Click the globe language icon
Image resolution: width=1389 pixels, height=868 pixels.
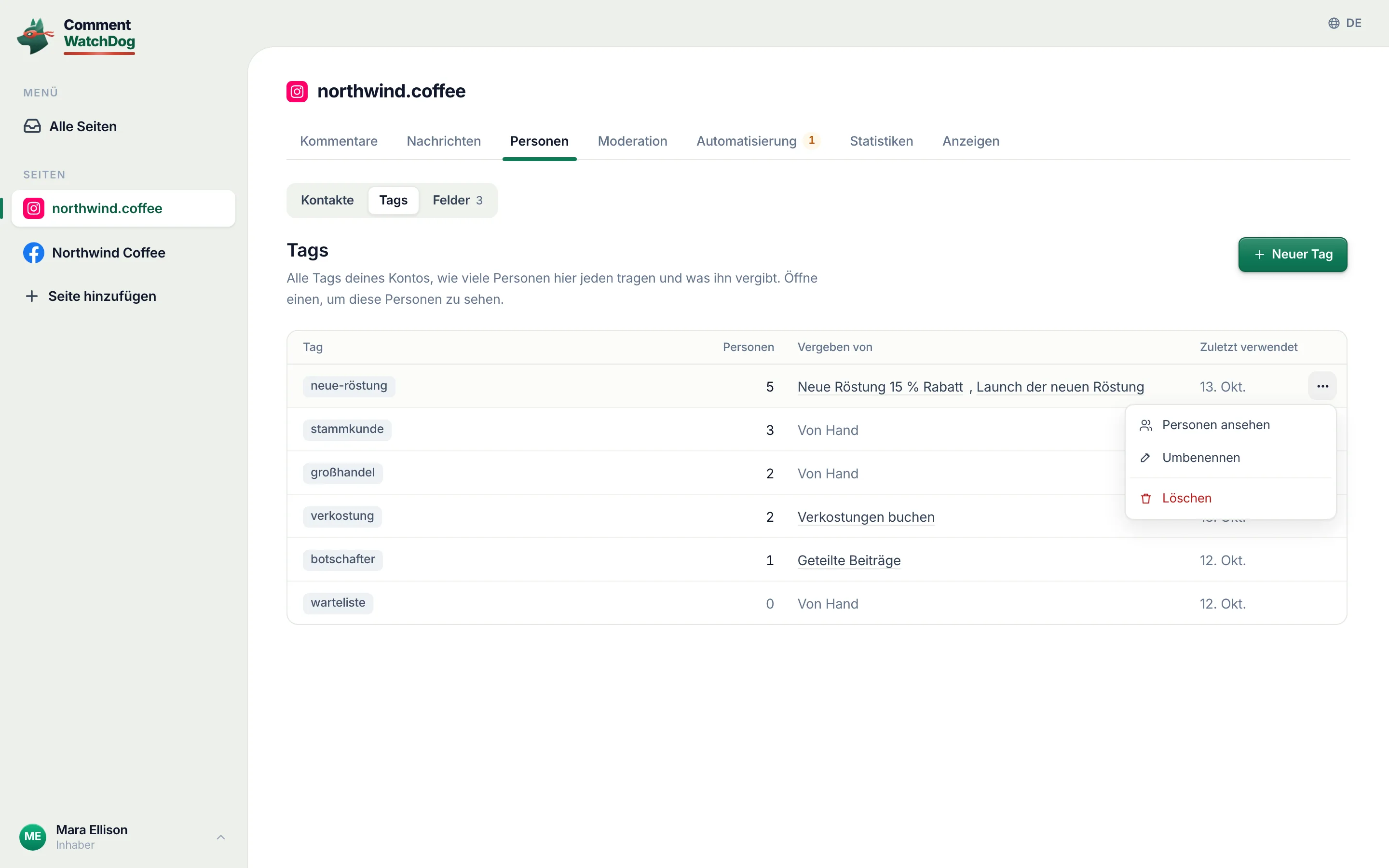(1334, 23)
